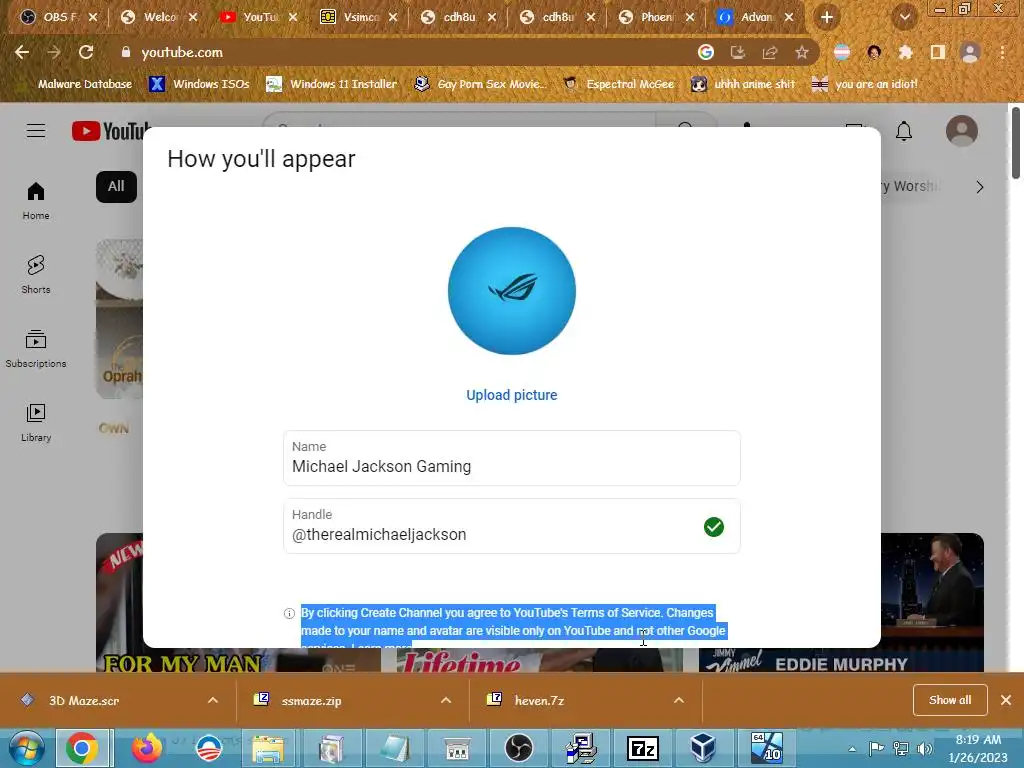The width and height of the screenshot is (1024, 768).
Task: Expand options for ssmaze.zip download
Action: [x=446, y=700]
